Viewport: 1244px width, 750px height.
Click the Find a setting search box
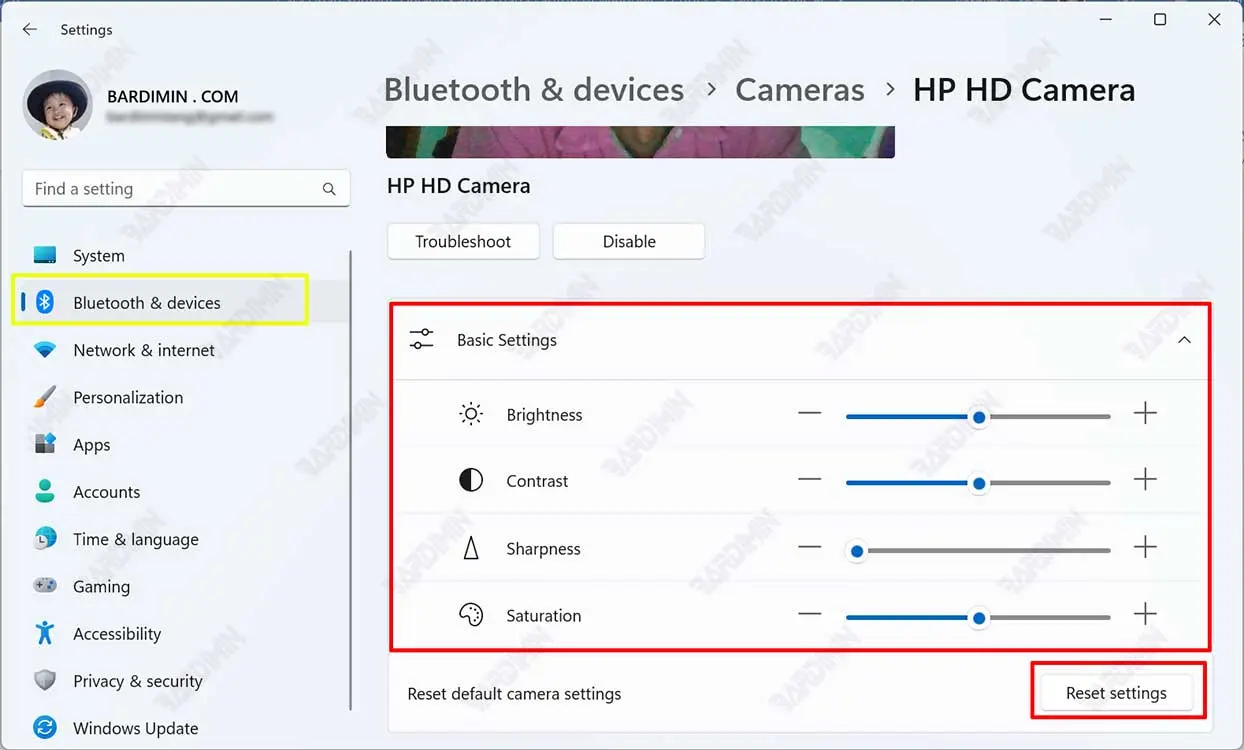pyautogui.click(x=170, y=189)
